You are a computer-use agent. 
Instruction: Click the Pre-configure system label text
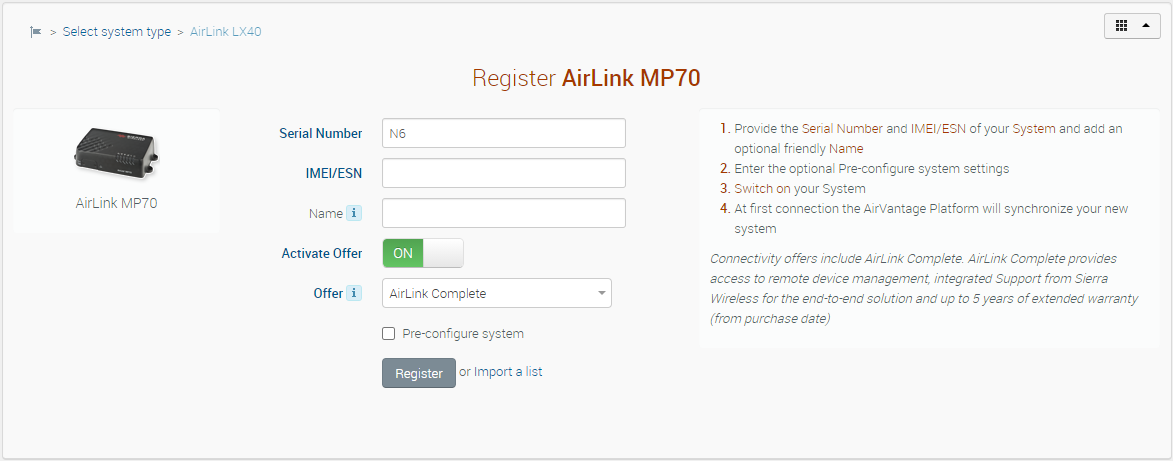coord(463,334)
